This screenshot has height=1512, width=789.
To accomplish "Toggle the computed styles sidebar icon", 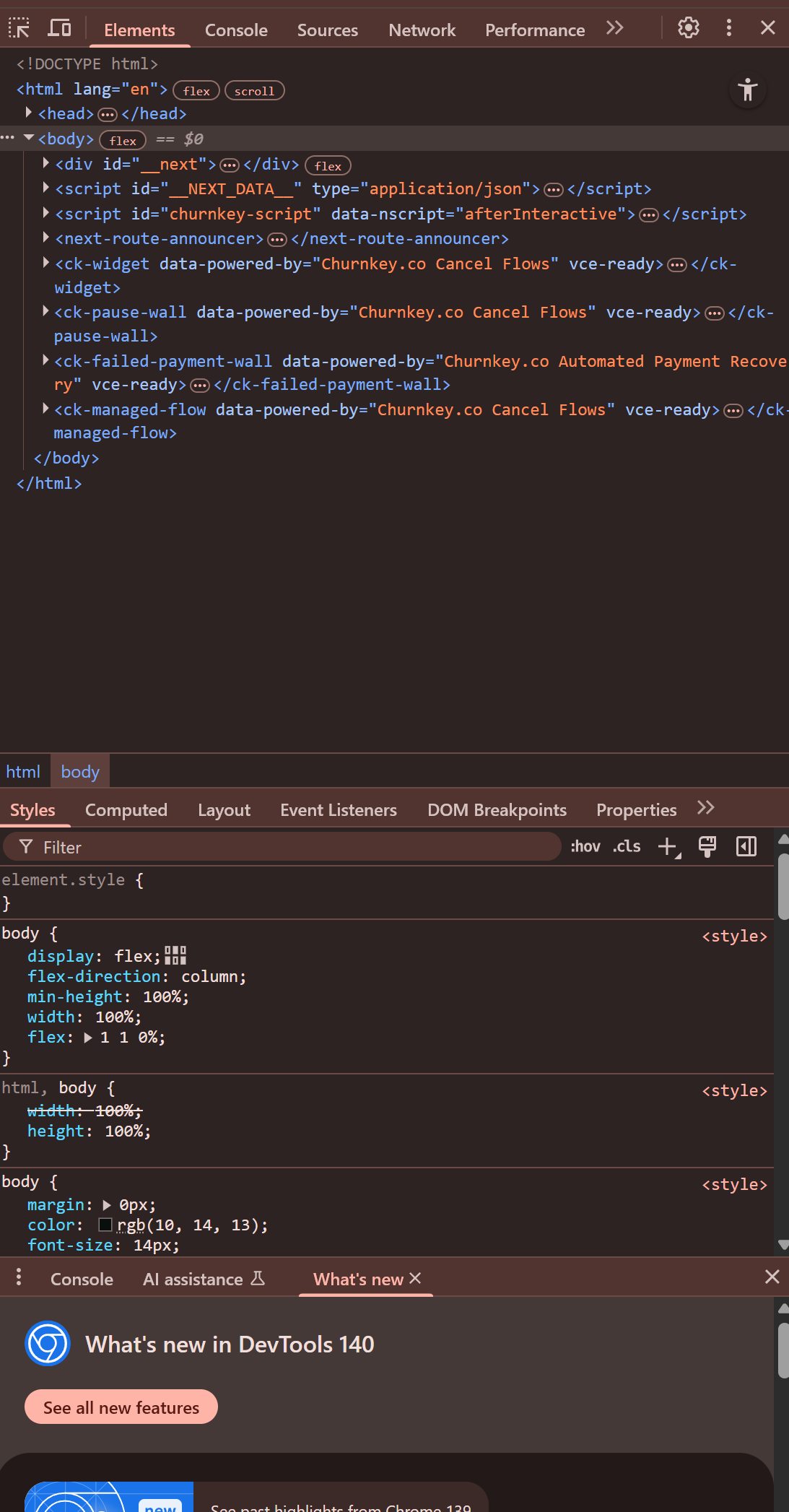I will 746,846.
